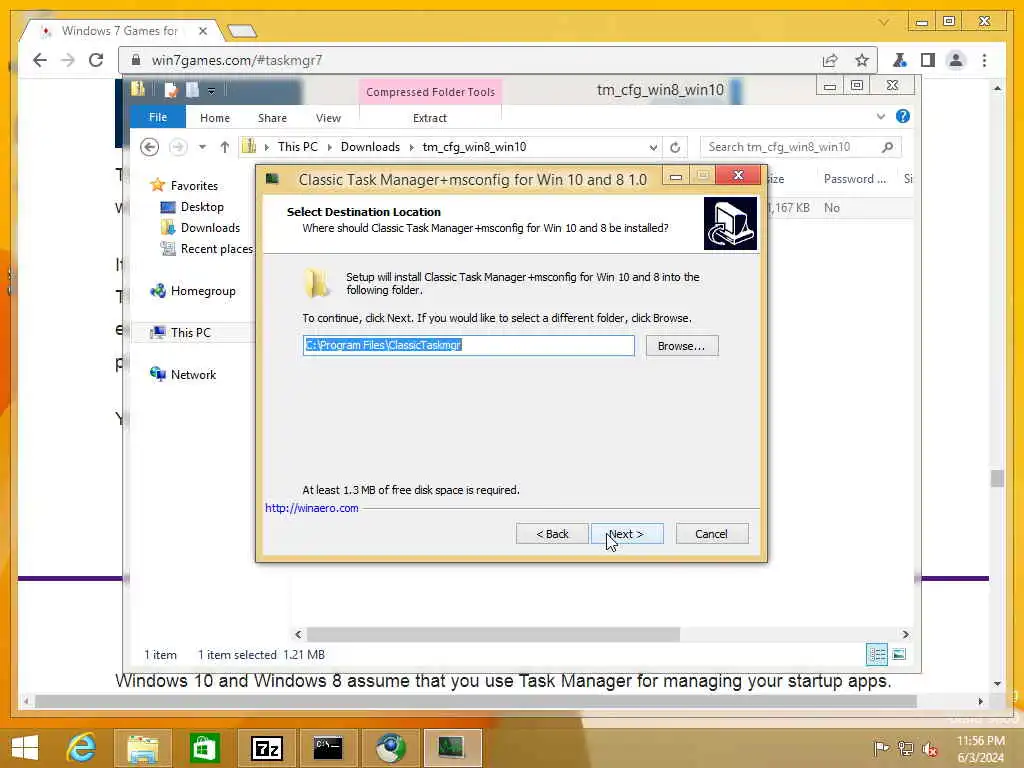Image resolution: width=1024 pixels, height=768 pixels.
Task: Go forward in Explorer navigation
Action: pyautogui.click(x=178, y=147)
